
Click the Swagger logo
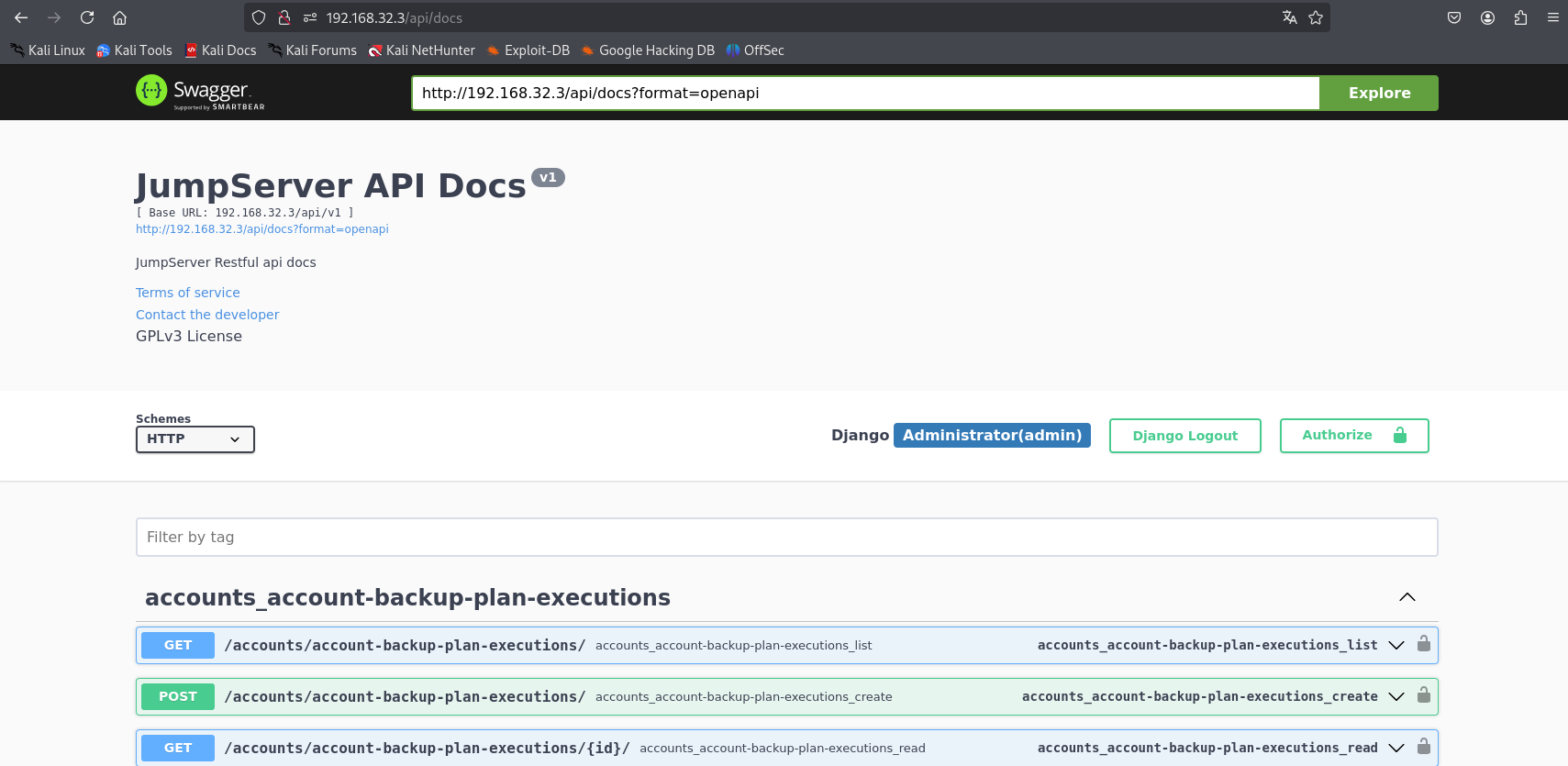pyautogui.click(x=200, y=92)
